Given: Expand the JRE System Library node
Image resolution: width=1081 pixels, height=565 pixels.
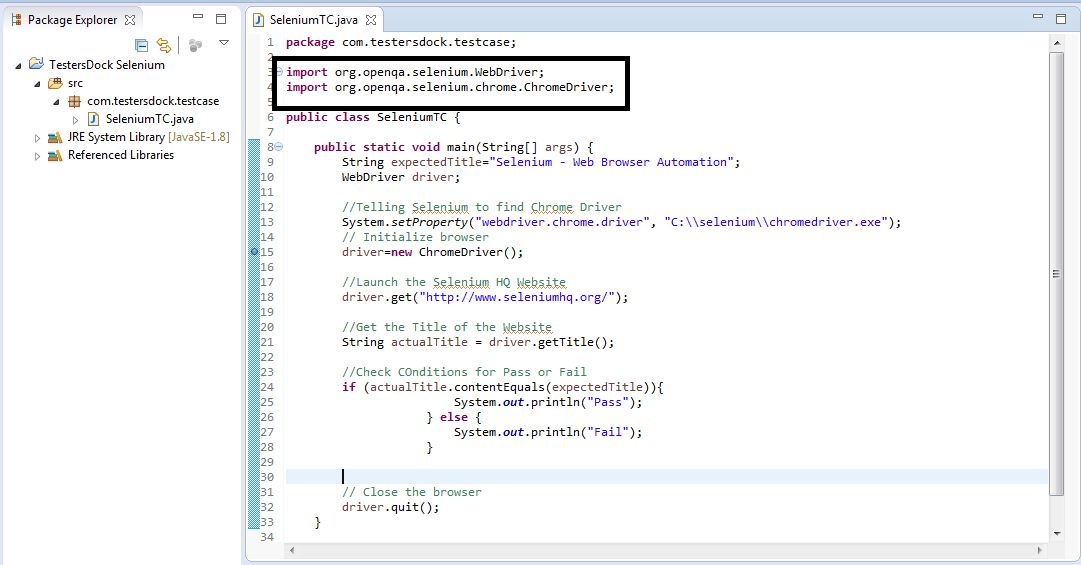Looking at the screenshot, I should click(37, 138).
